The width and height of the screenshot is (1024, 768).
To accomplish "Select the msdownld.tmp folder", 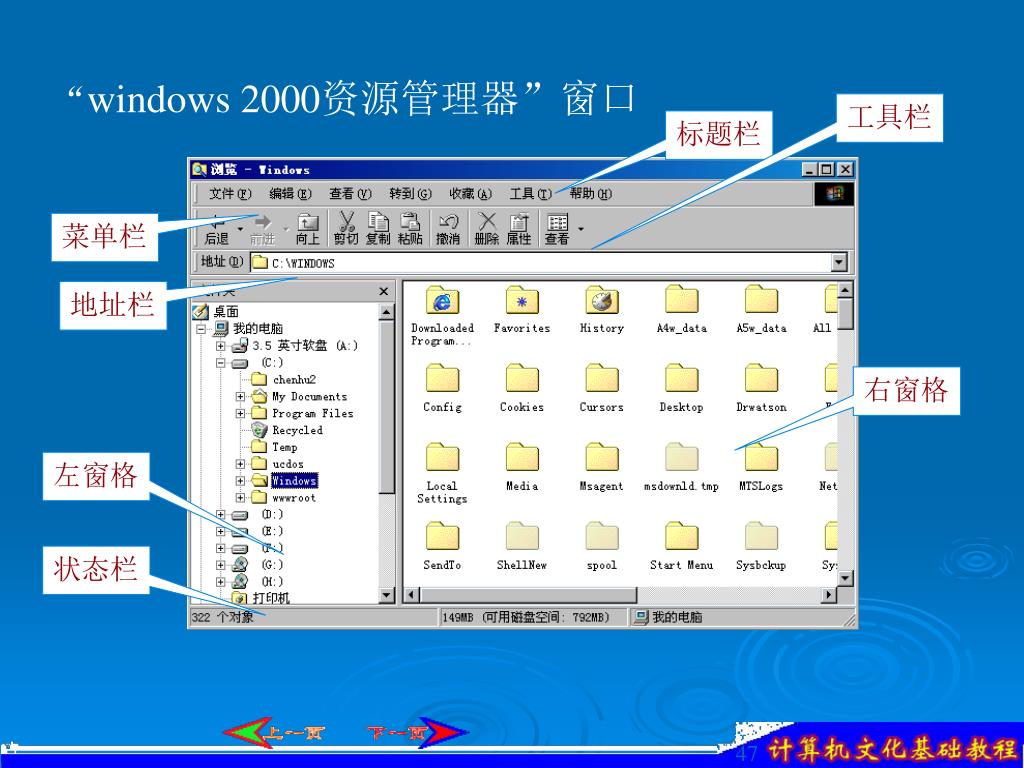I will point(682,466).
